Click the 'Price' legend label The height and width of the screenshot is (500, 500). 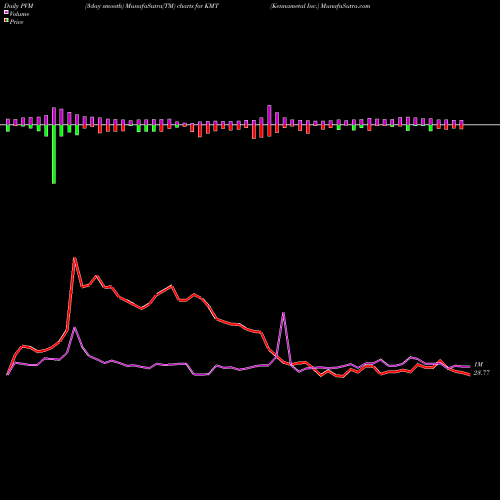coord(16,22)
